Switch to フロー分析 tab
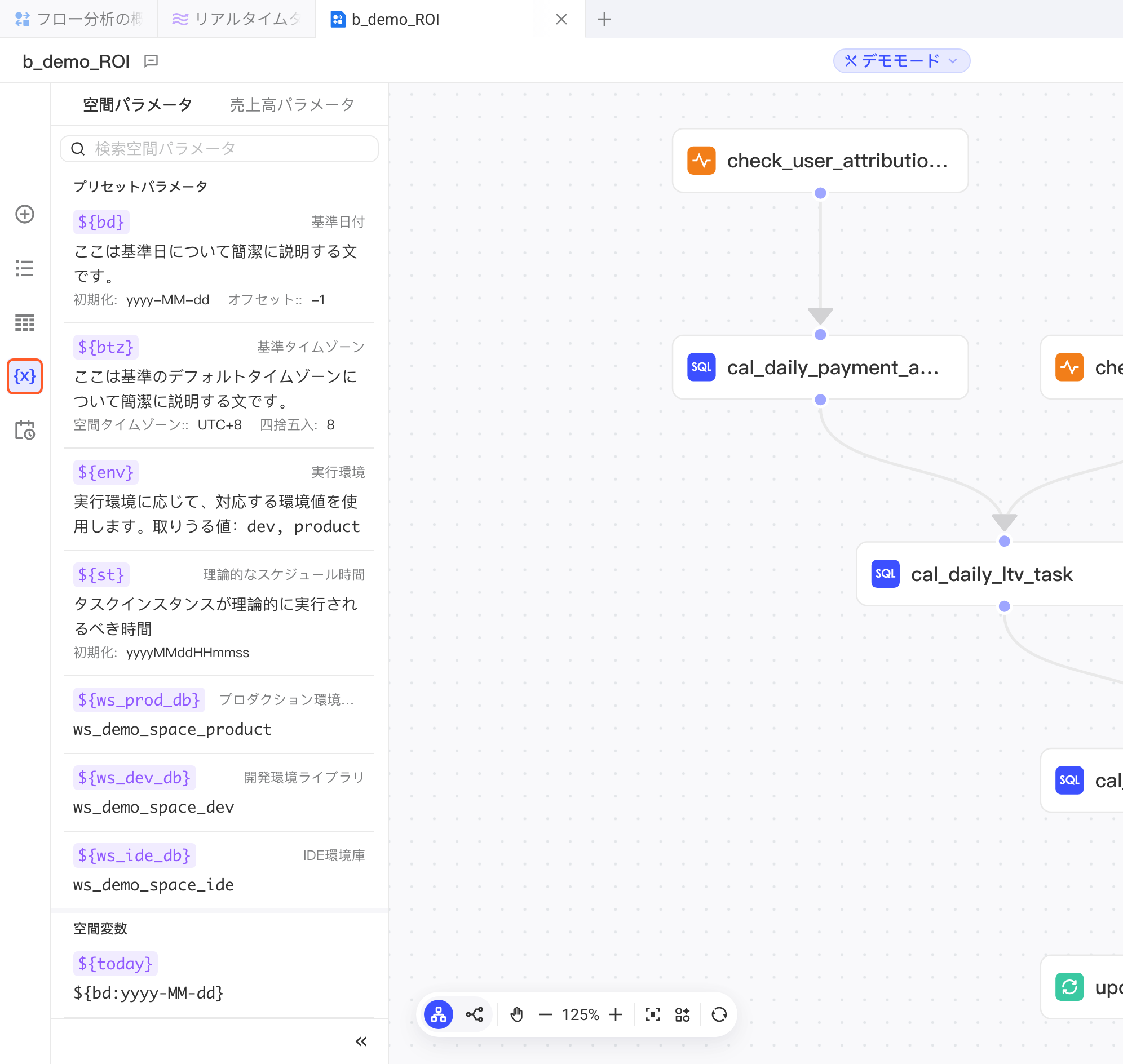Screen dimensions: 1123x1064 (x=79, y=19)
